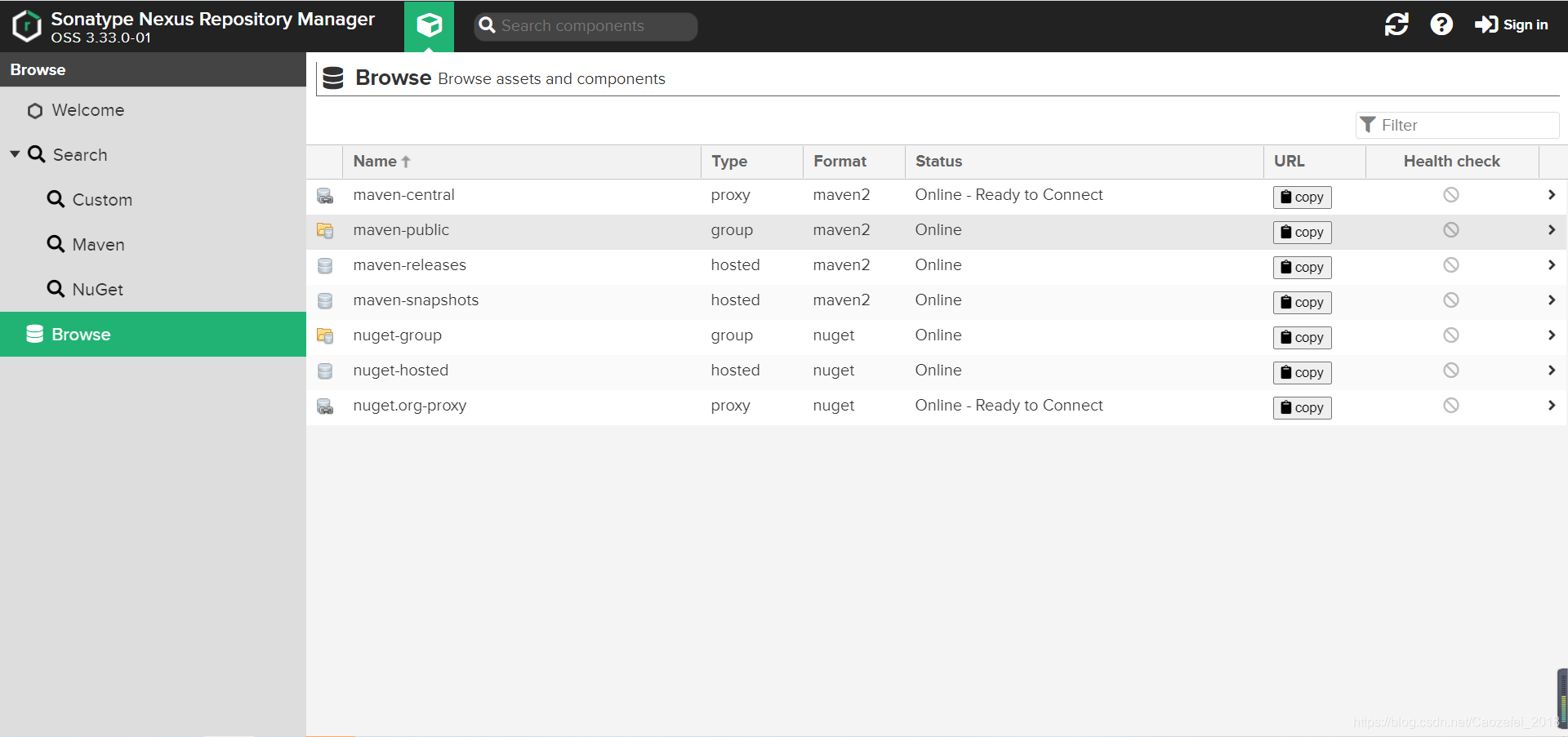
Task: Click health check icon for maven-releases
Action: (1451, 265)
